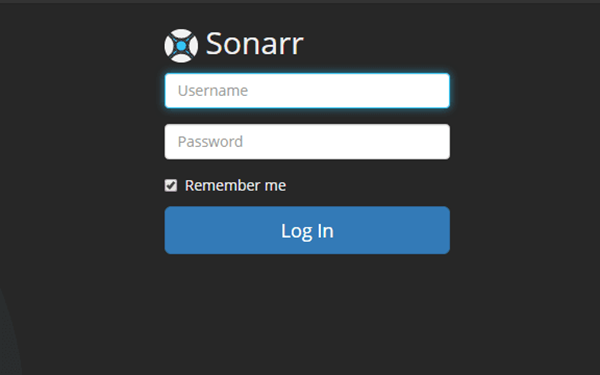Focus the Username input field
This screenshot has width=600, height=375.
tap(307, 91)
